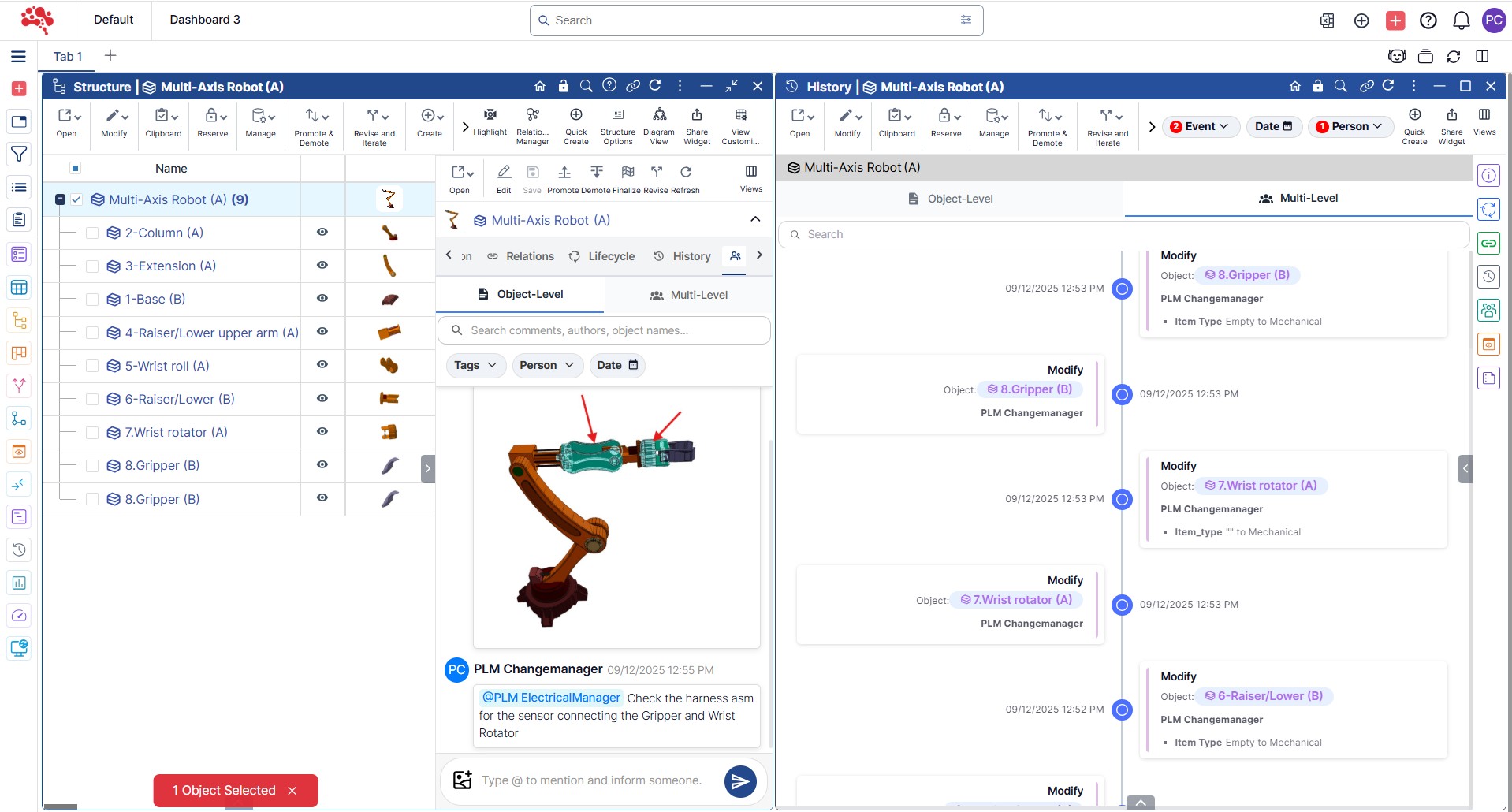Open the Tags filter dropdown
This screenshot has height=812, width=1512.
[475, 365]
